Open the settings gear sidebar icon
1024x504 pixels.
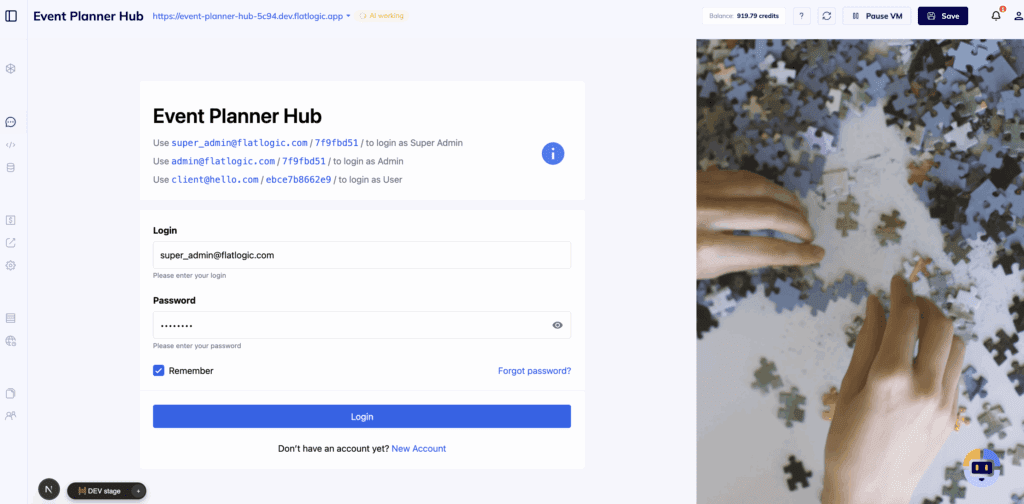tap(10, 266)
